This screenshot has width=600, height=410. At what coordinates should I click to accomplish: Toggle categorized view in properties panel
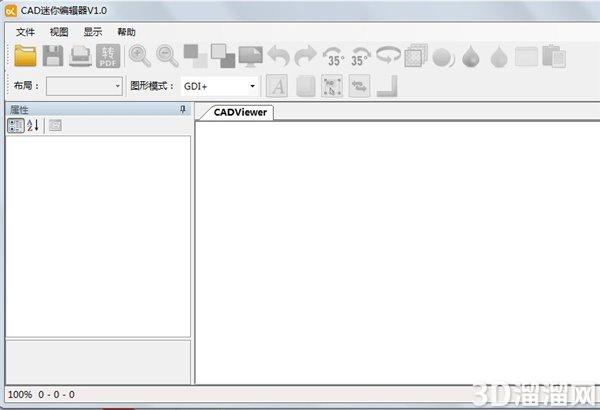[16, 126]
